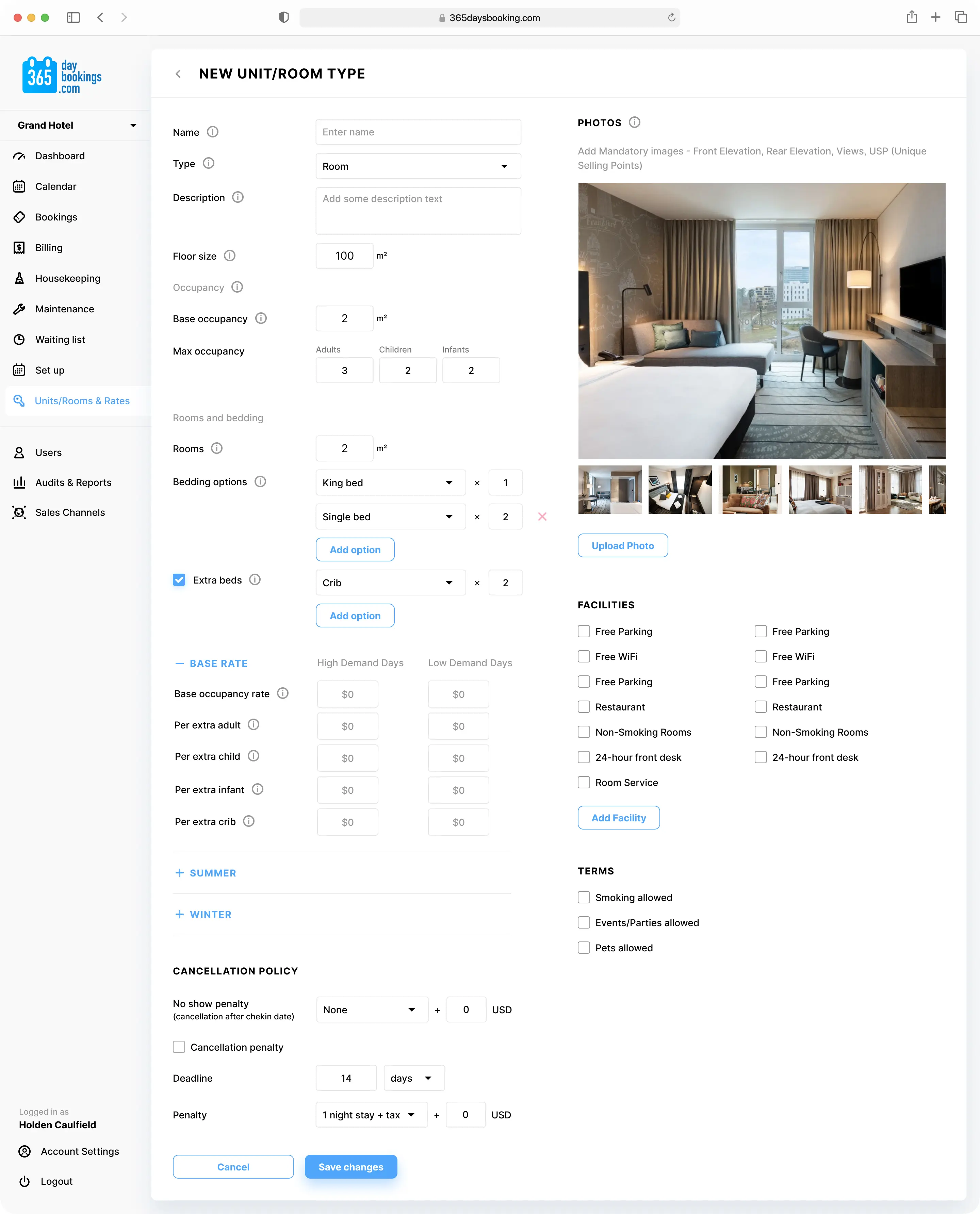Click the Bedding options info icon
Screen dimensions: 980x1214
260,481
